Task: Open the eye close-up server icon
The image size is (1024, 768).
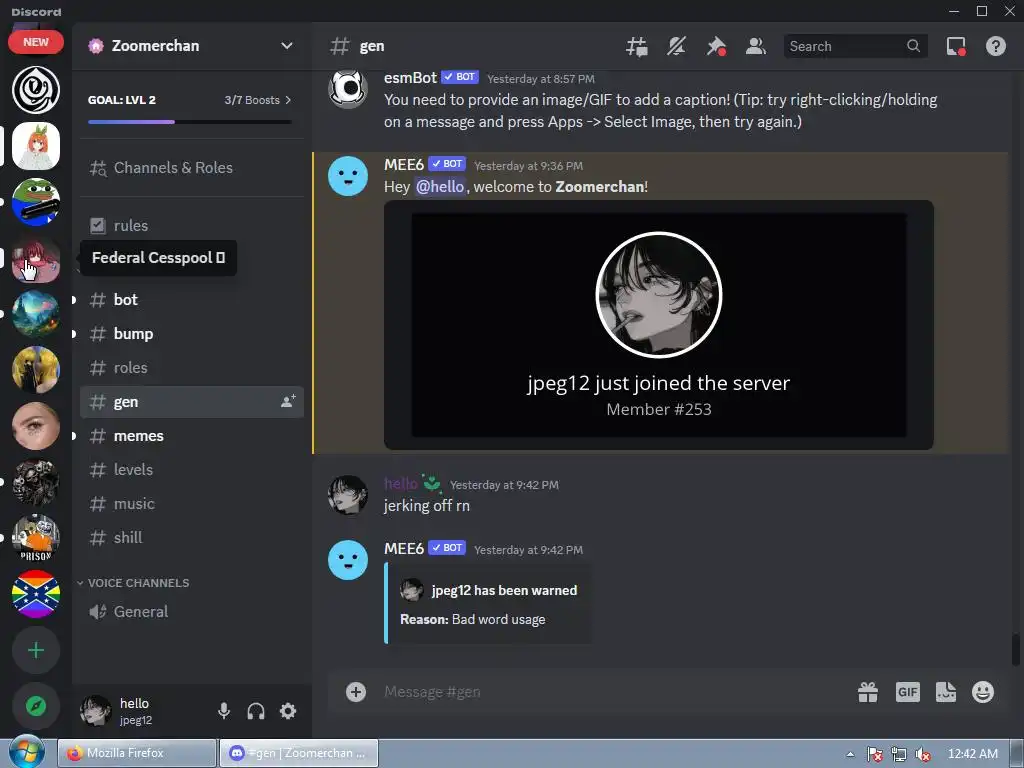Action: tap(36, 426)
